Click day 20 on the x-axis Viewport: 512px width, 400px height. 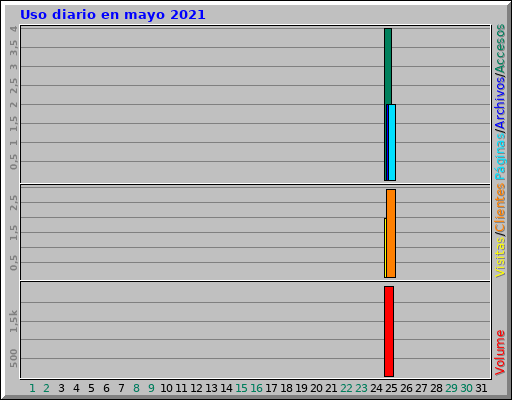[x=316, y=388]
